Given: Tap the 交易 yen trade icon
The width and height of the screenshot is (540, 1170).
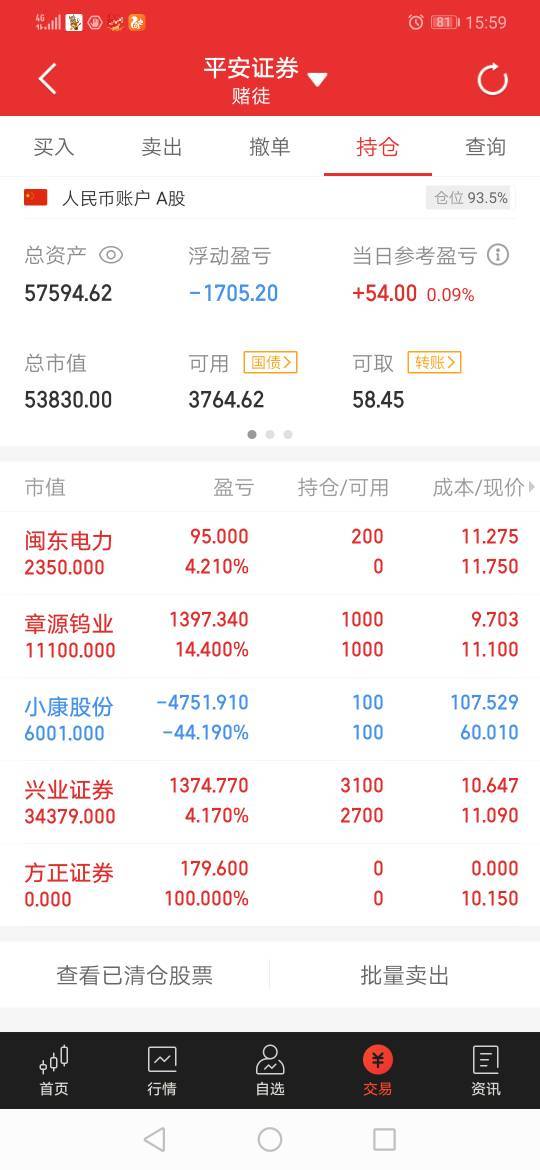Looking at the screenshot, I should tap(377, 1059).
